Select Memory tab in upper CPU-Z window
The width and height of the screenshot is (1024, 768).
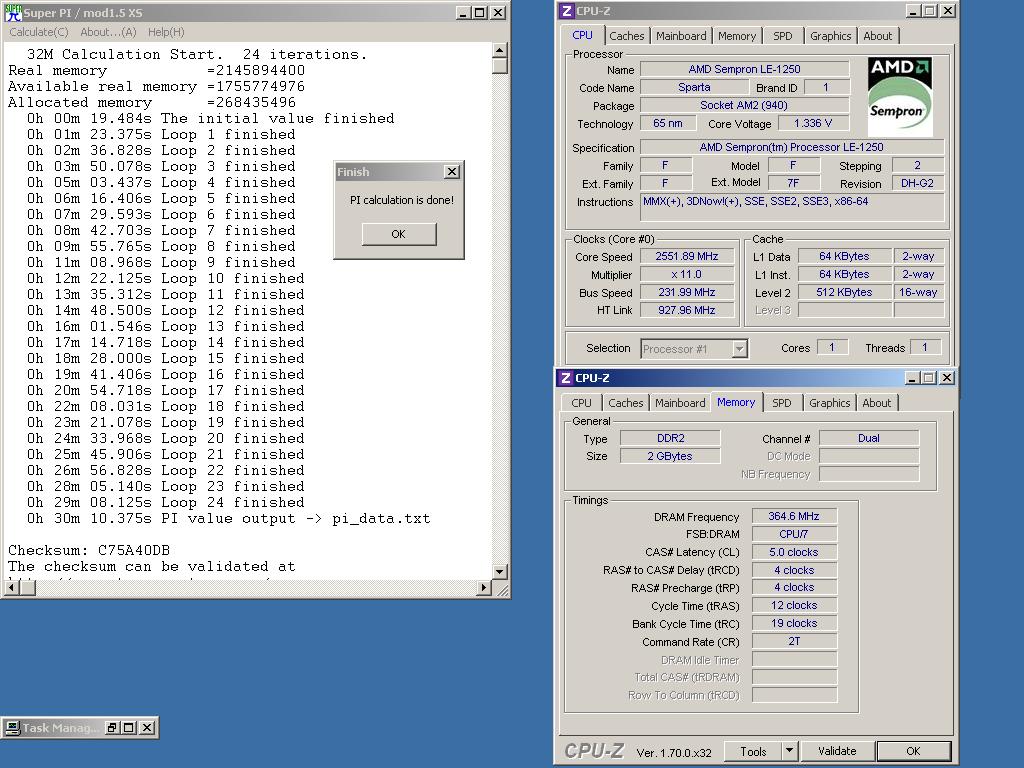(737, 36)
